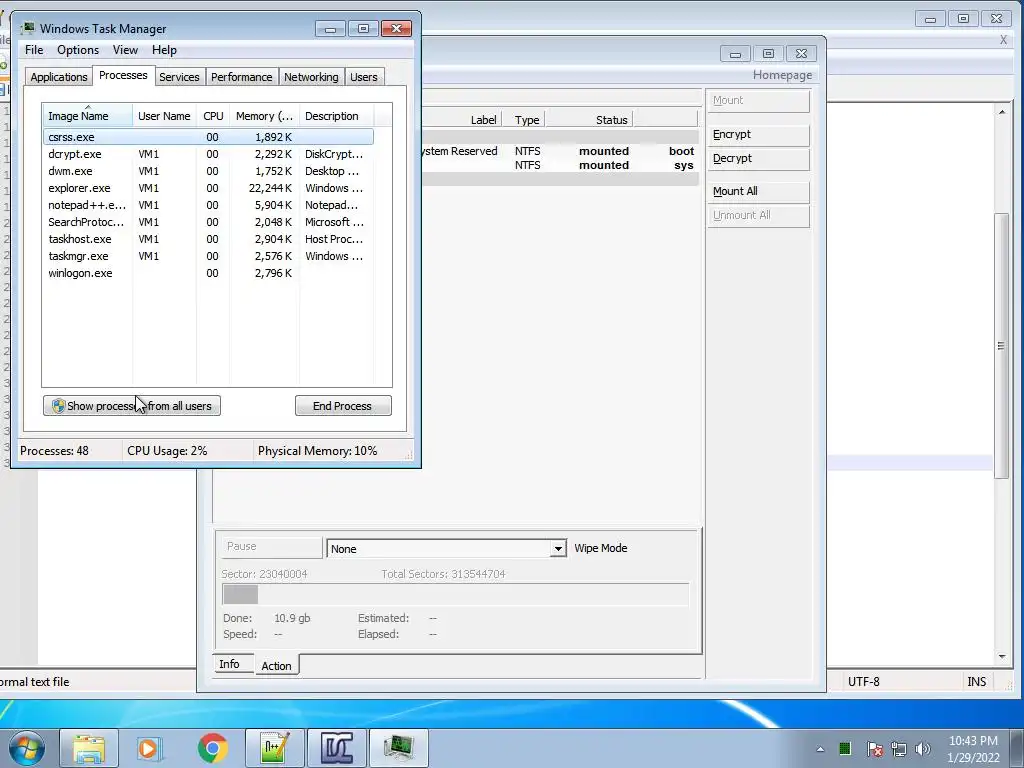Open the Windows Start menu orb
The height and width of the screenshot is (768, 1024).
click(26, 747)
